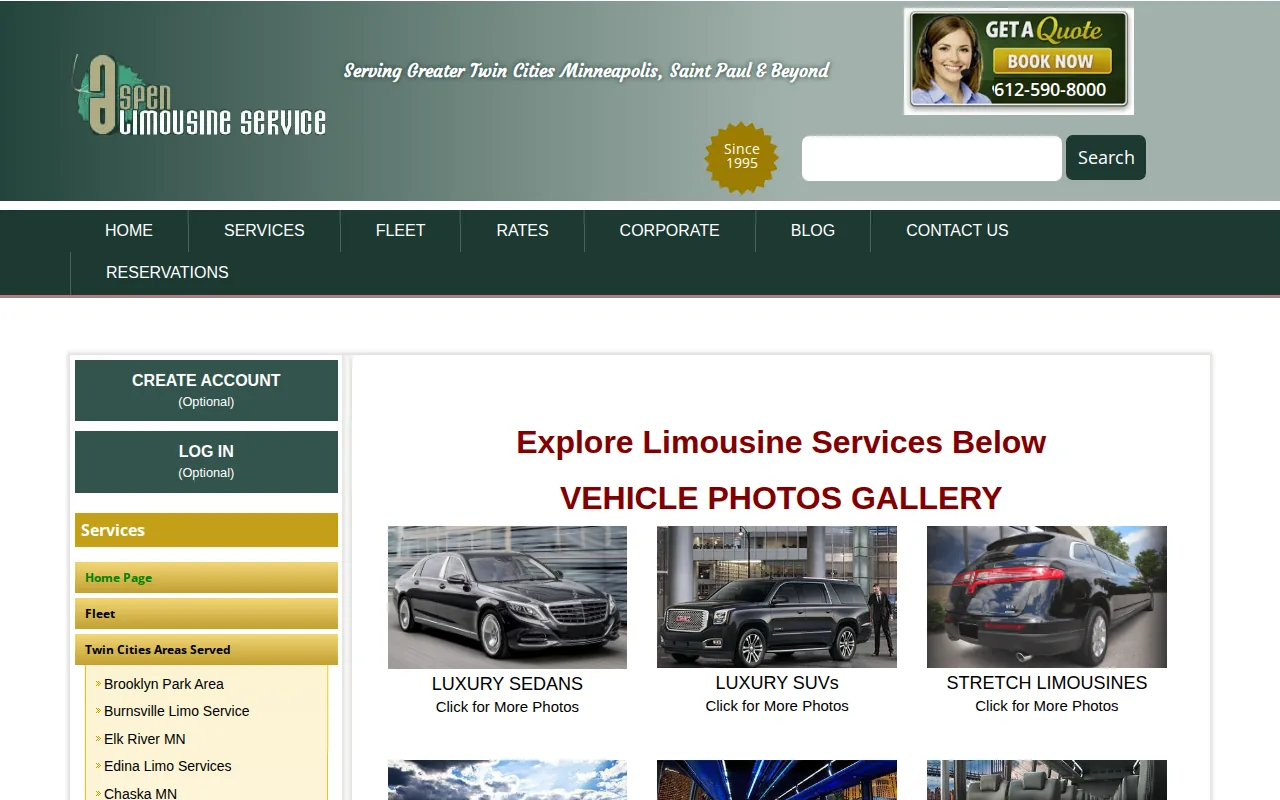This screenshot has height=800, width=1280.
Task: Open the STRETCH LIMOUSINES link
Action: pyautogui.click(x=1047, y=683)
